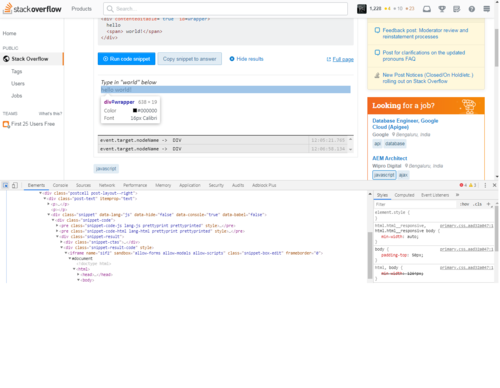Focus the Styles Filter input
Viewport: 500px width, 388px height.
pos(415,204)
